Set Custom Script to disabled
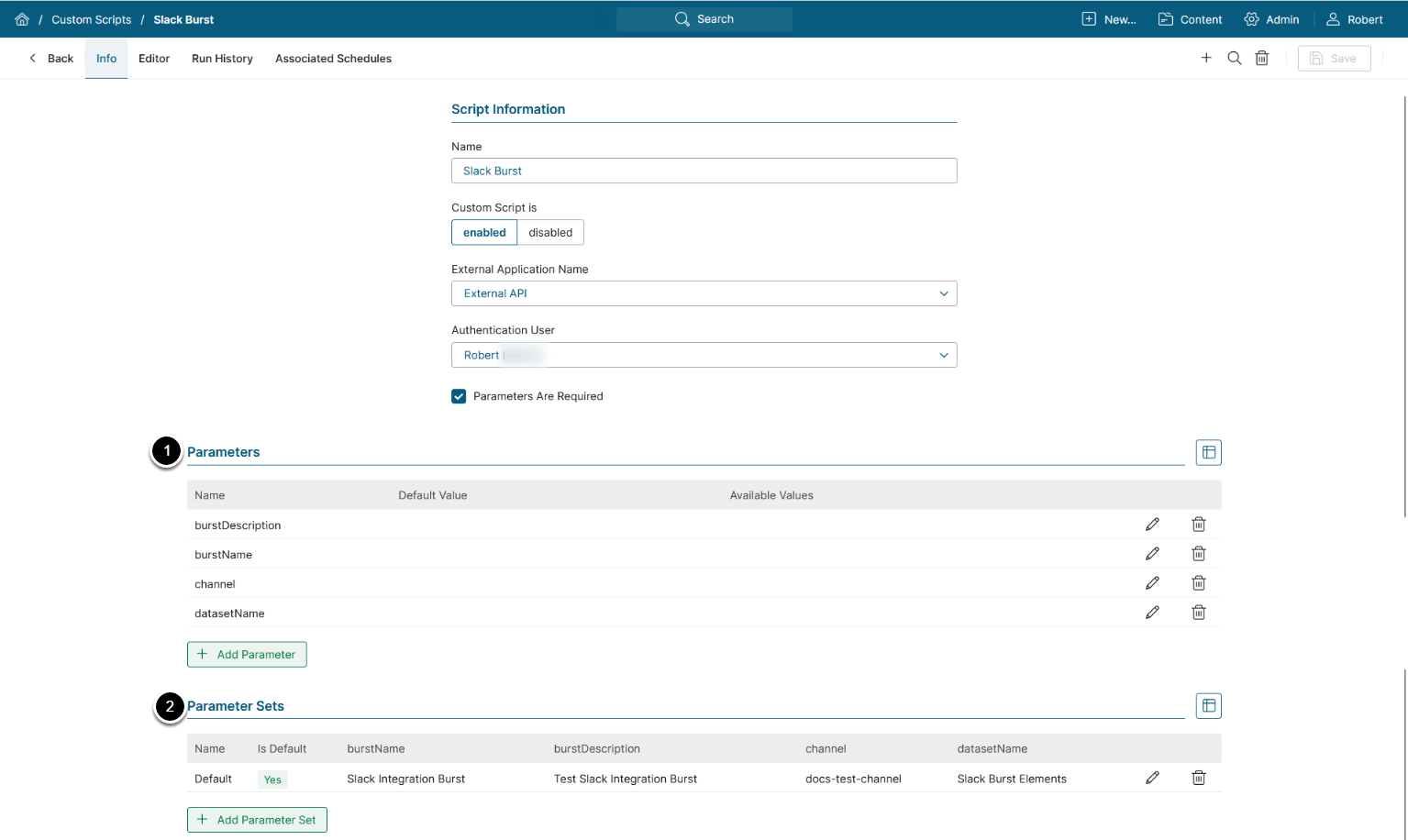The width and height of the screenshot is (1408, 840). pos(550,233)
